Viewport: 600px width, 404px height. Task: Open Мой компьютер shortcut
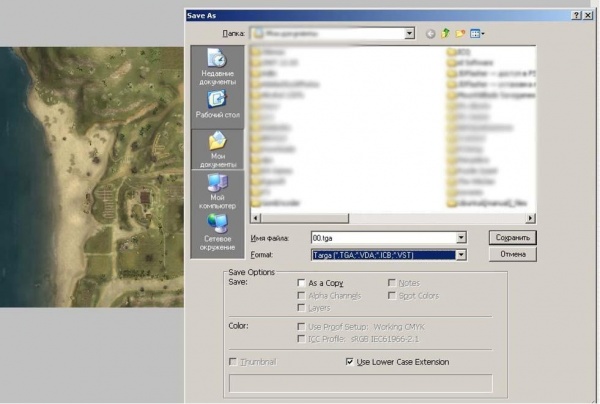(217, 191)
